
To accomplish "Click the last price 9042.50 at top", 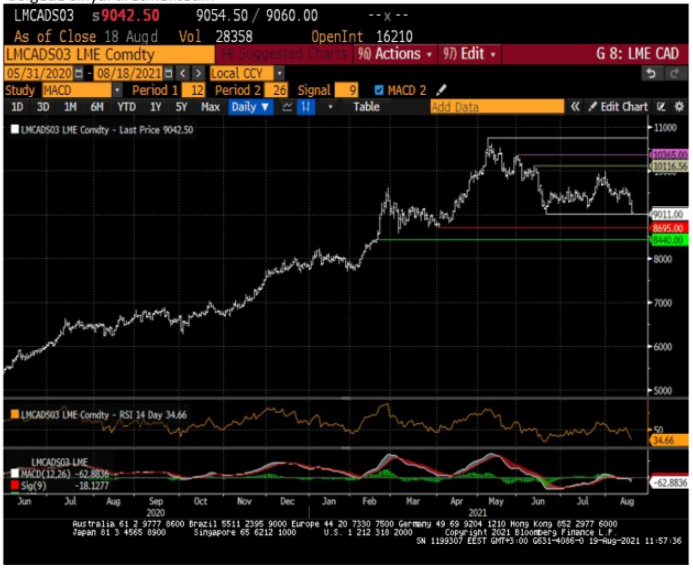I will tap(130, 16).
